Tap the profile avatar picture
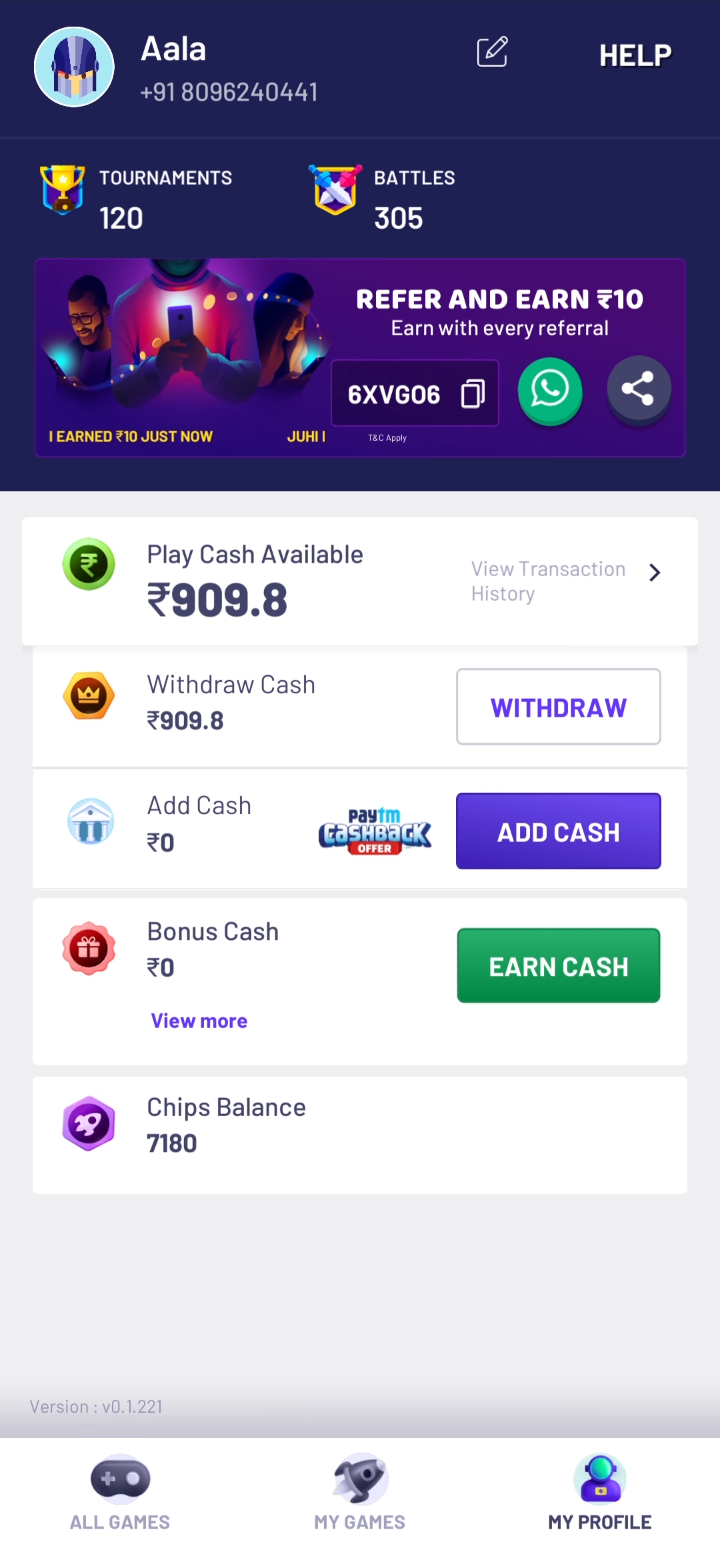 coord(74,67)
